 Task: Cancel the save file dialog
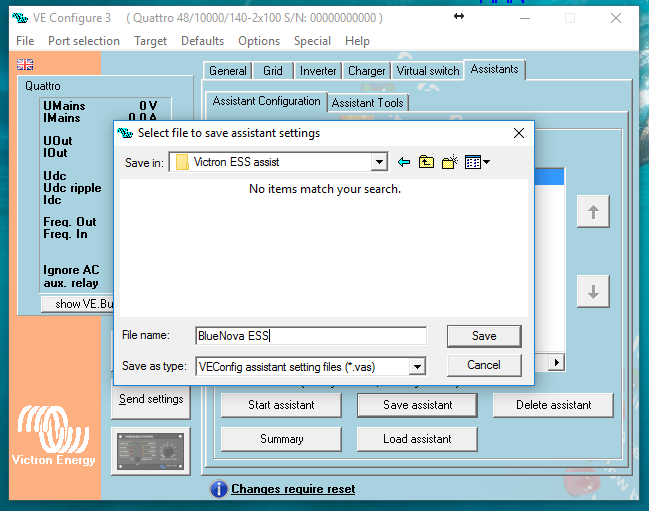coord(484,365)
